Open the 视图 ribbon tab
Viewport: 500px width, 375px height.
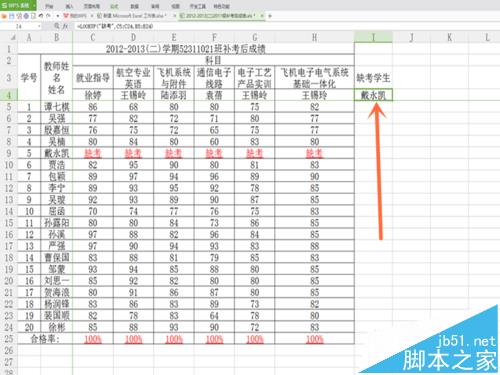(x=175, y=6)
